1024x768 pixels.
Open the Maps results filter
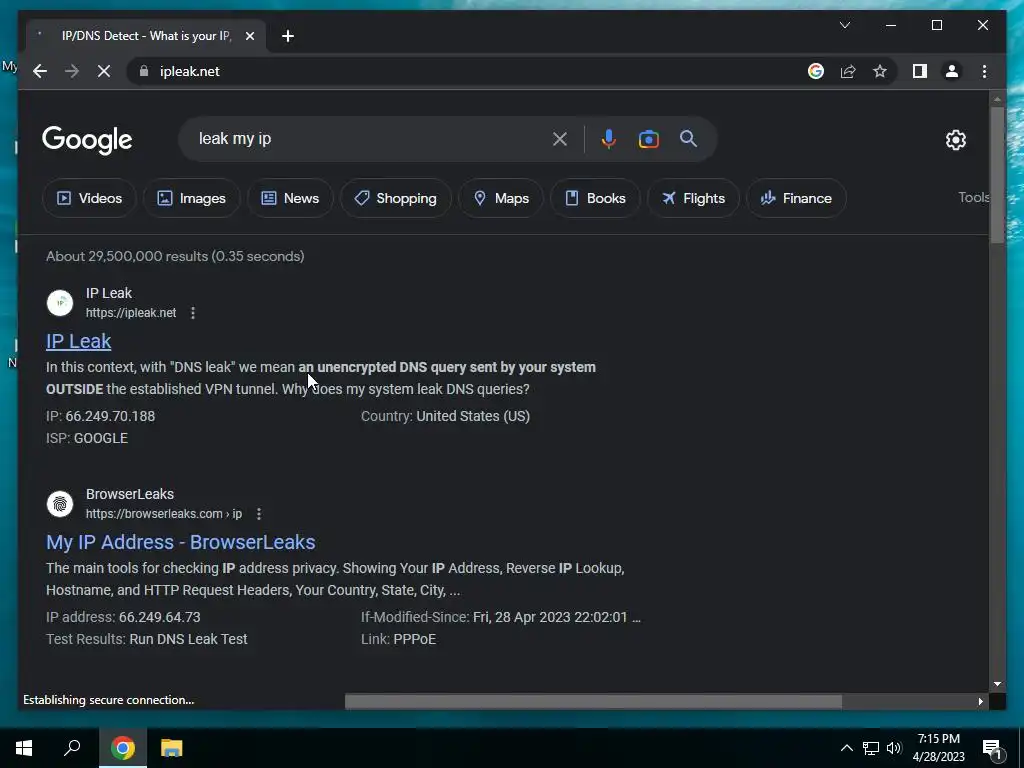pos(501,198)
